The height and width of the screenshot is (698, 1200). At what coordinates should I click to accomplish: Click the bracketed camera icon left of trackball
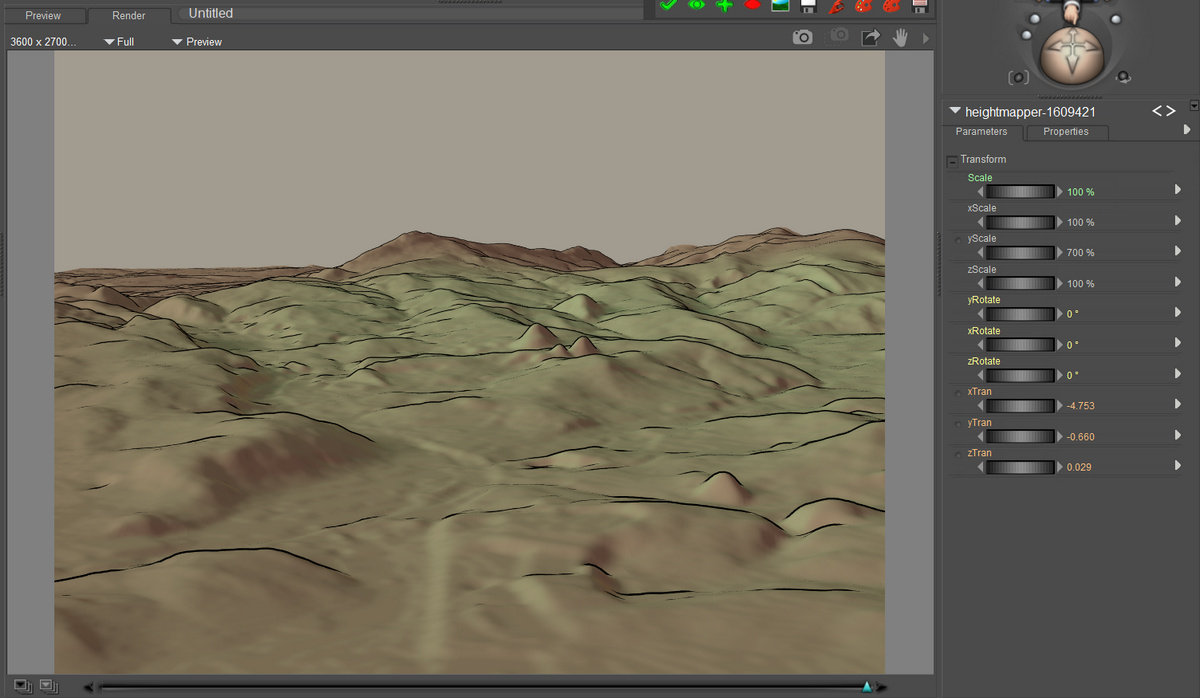pos(1018,77)
